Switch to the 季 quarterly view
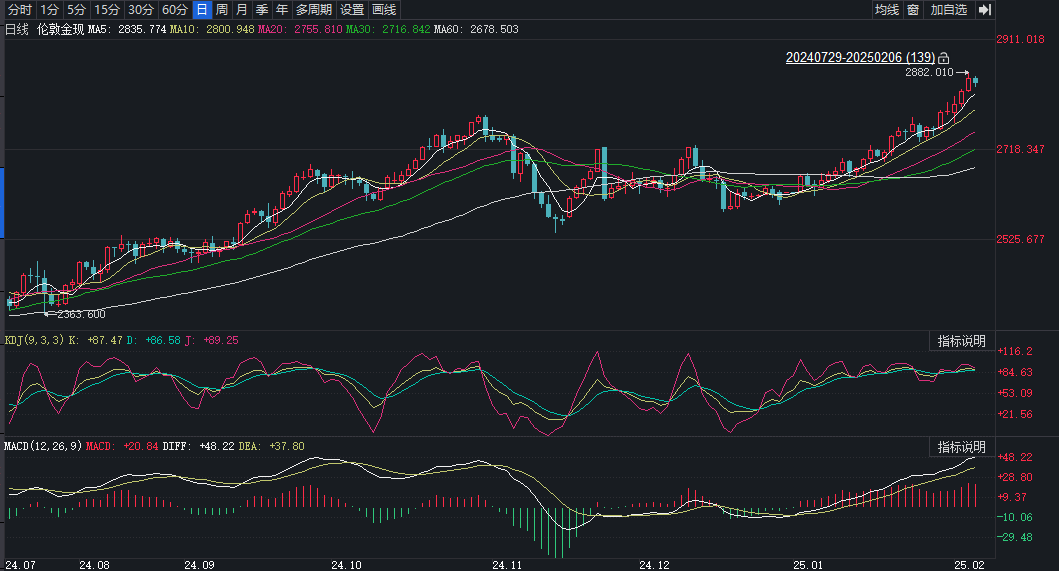 [x=262, y=10]
